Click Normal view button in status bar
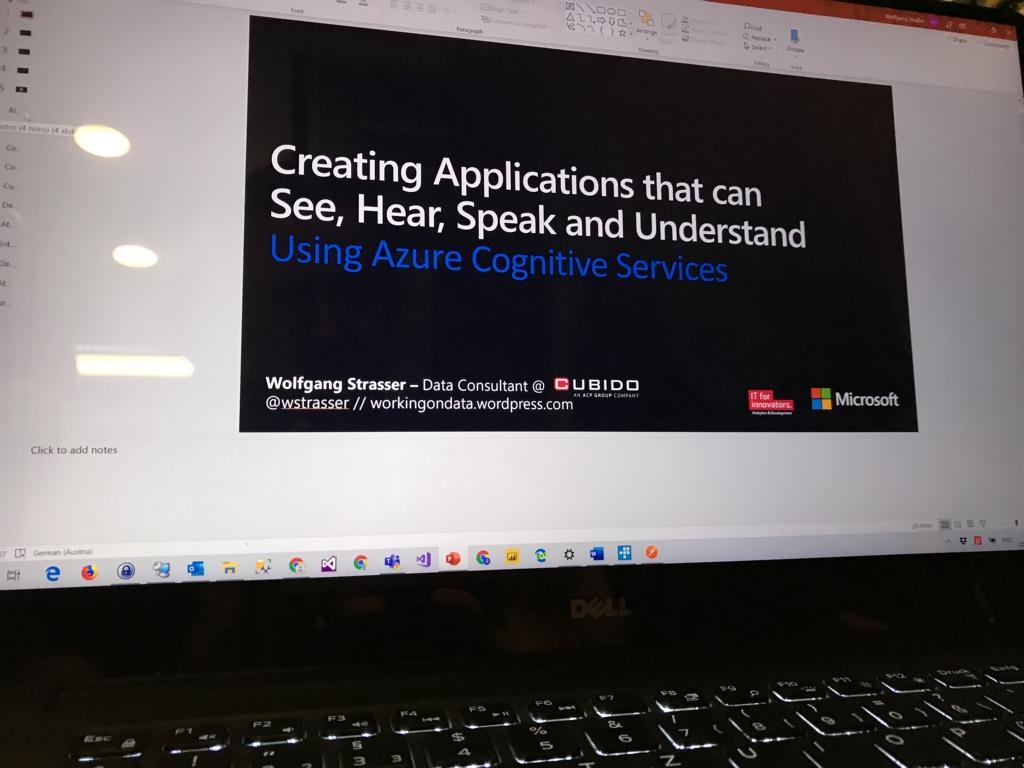1024x768 pixels. click(944, 524)
